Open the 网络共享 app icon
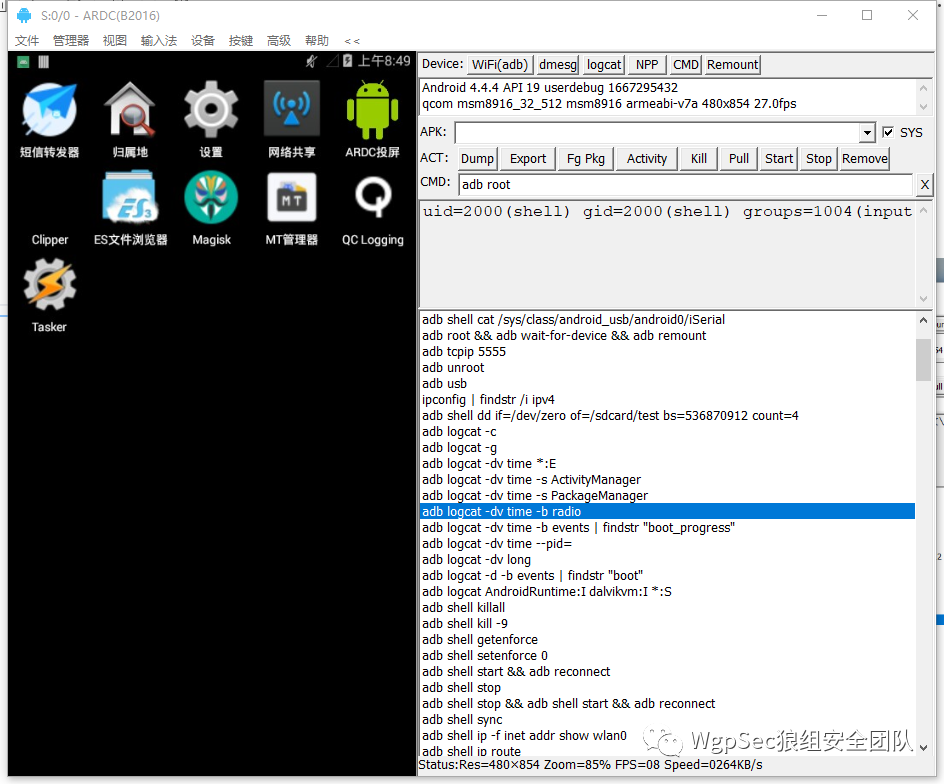 (291, 110)
